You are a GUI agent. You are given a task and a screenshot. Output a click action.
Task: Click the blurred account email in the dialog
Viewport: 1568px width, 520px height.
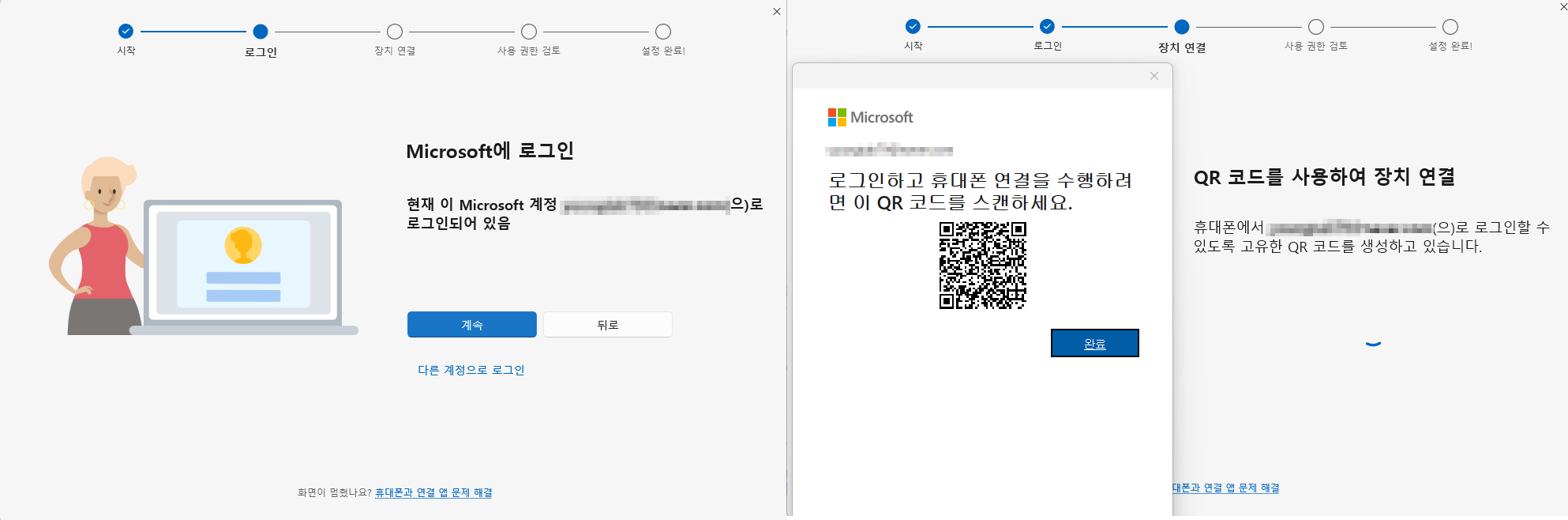(889, 149)
